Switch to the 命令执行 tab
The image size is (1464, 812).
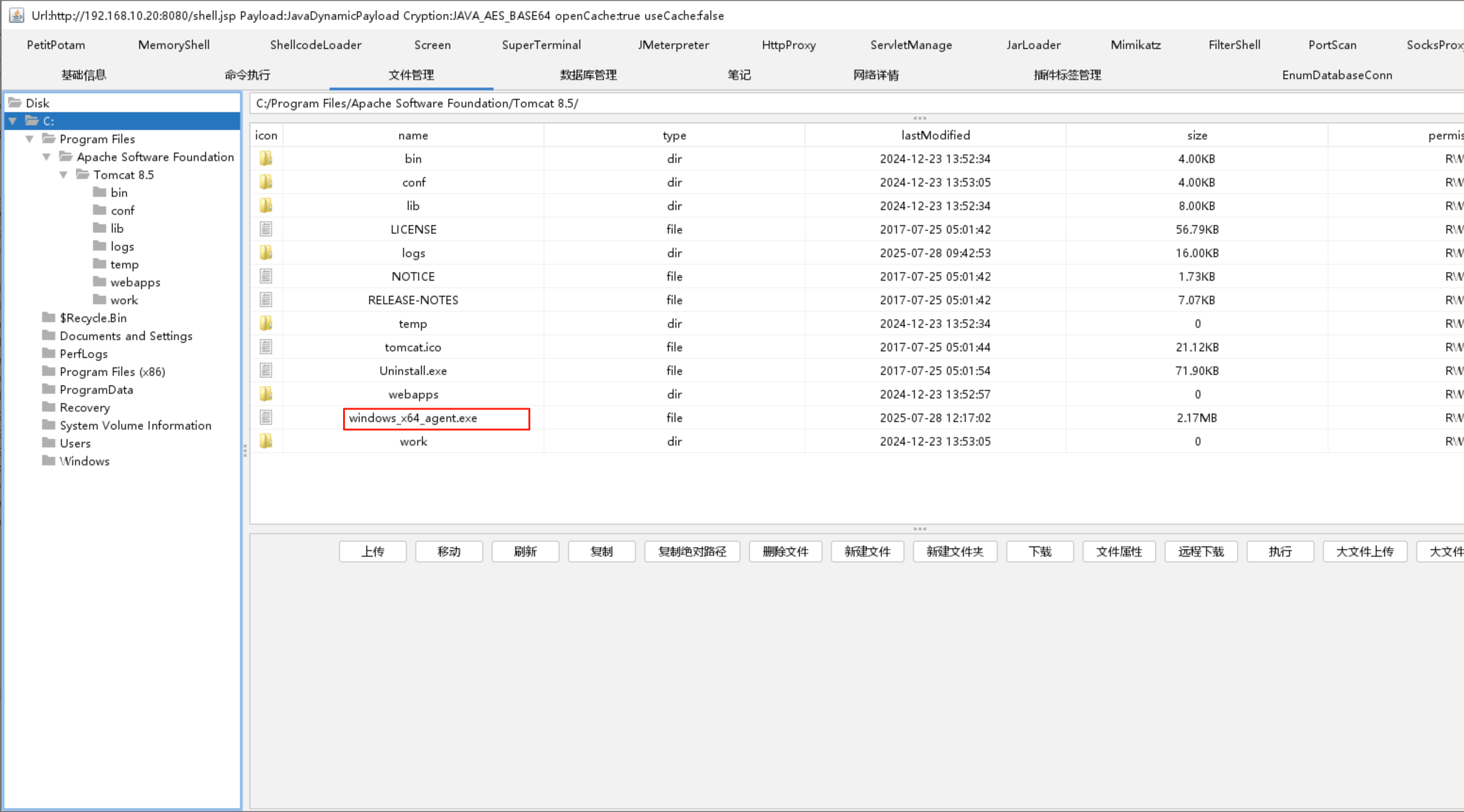click(247, 75)
